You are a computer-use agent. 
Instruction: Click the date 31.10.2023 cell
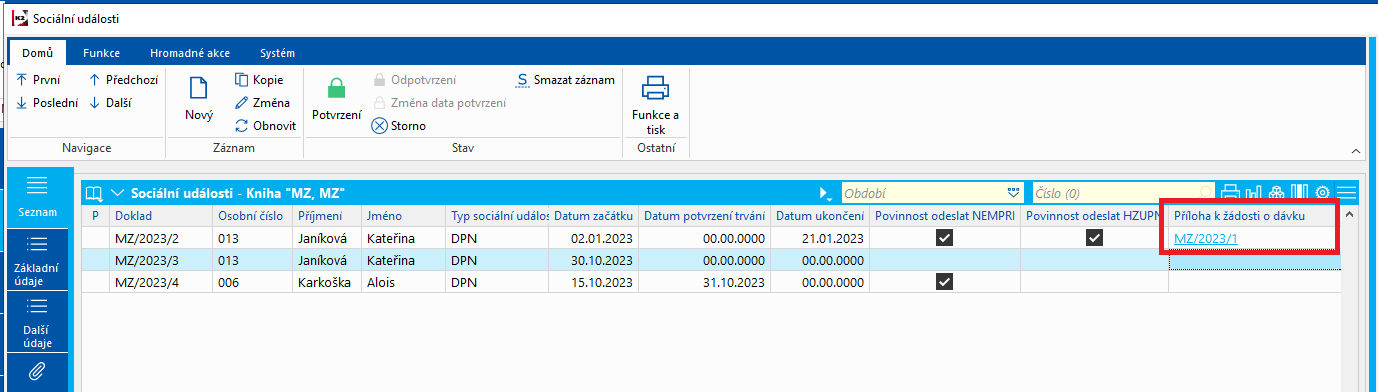[704, 282]
